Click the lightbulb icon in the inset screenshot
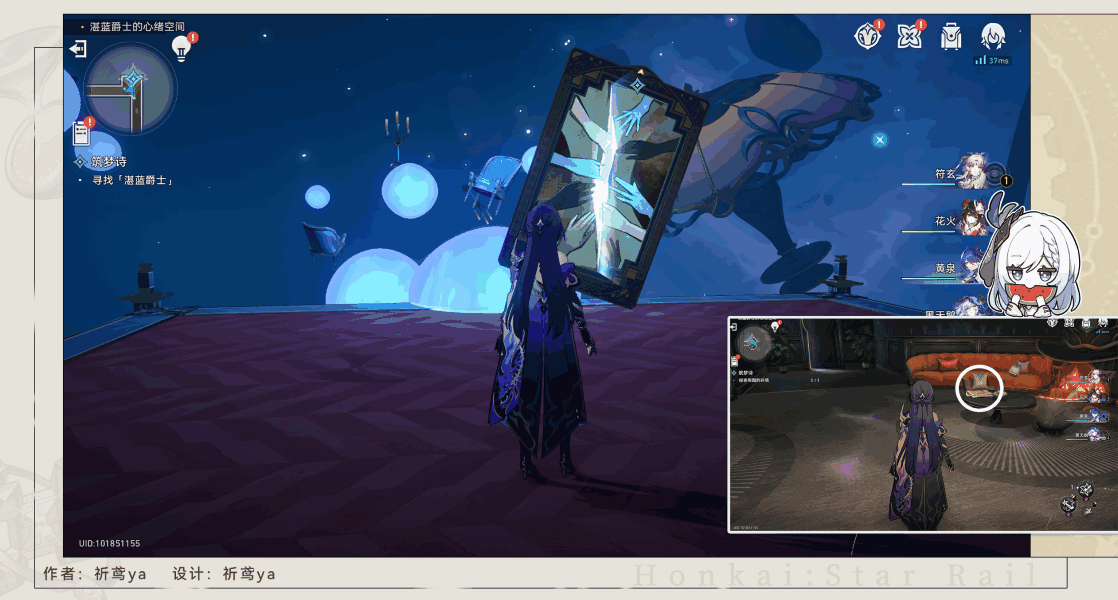Viewport: 1118px width, 600px height. [x=776, y=326]
